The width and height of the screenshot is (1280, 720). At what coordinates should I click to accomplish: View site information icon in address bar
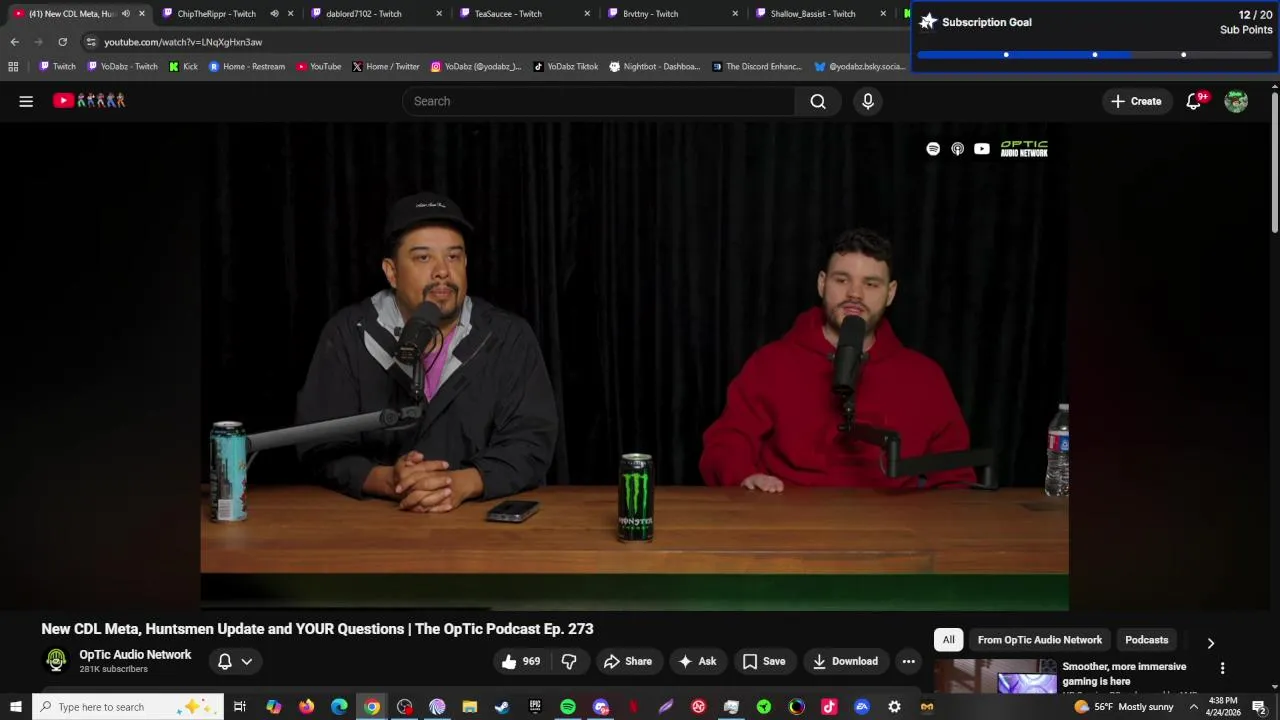click(91, 42)
